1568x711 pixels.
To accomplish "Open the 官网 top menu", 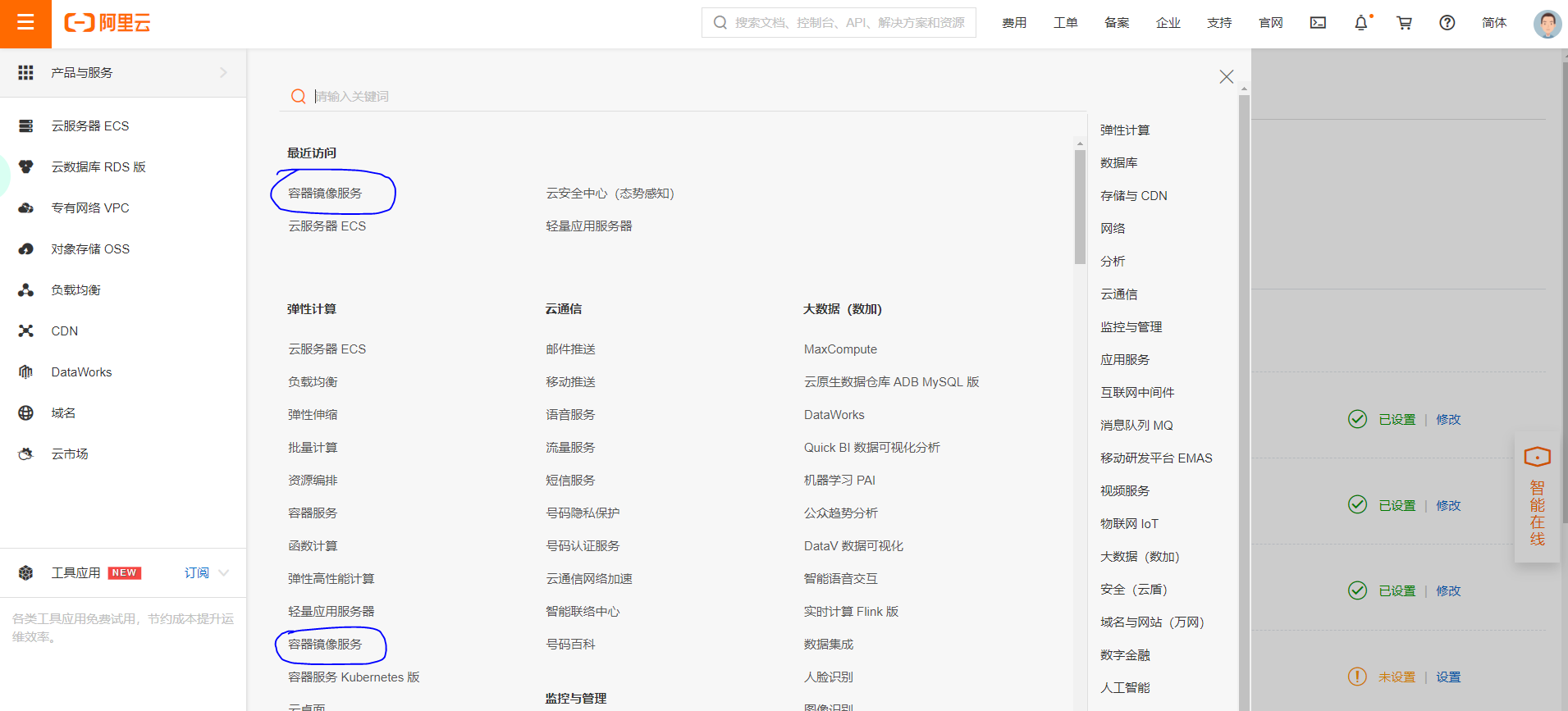I will 1271,23.
